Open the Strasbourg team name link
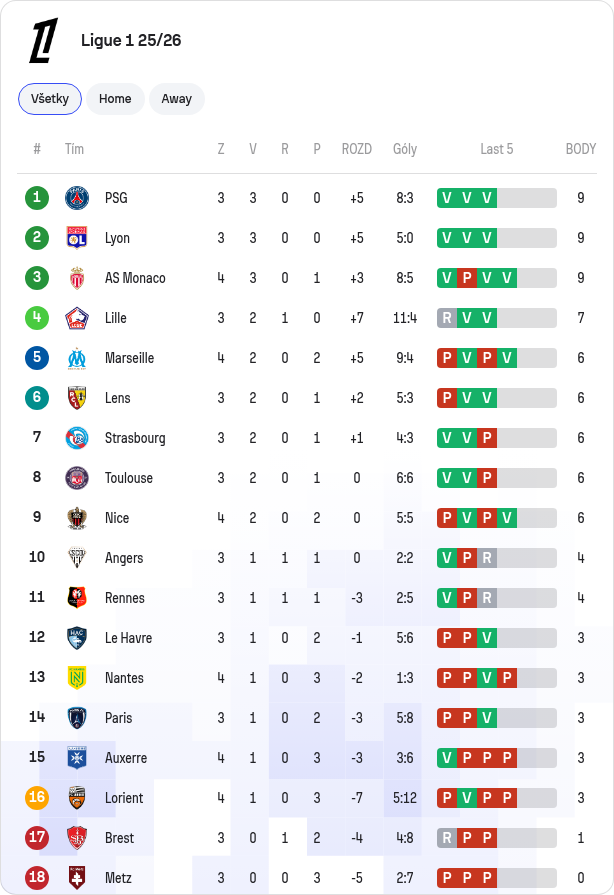Screen dimensions: 614x895 (135, 438)
